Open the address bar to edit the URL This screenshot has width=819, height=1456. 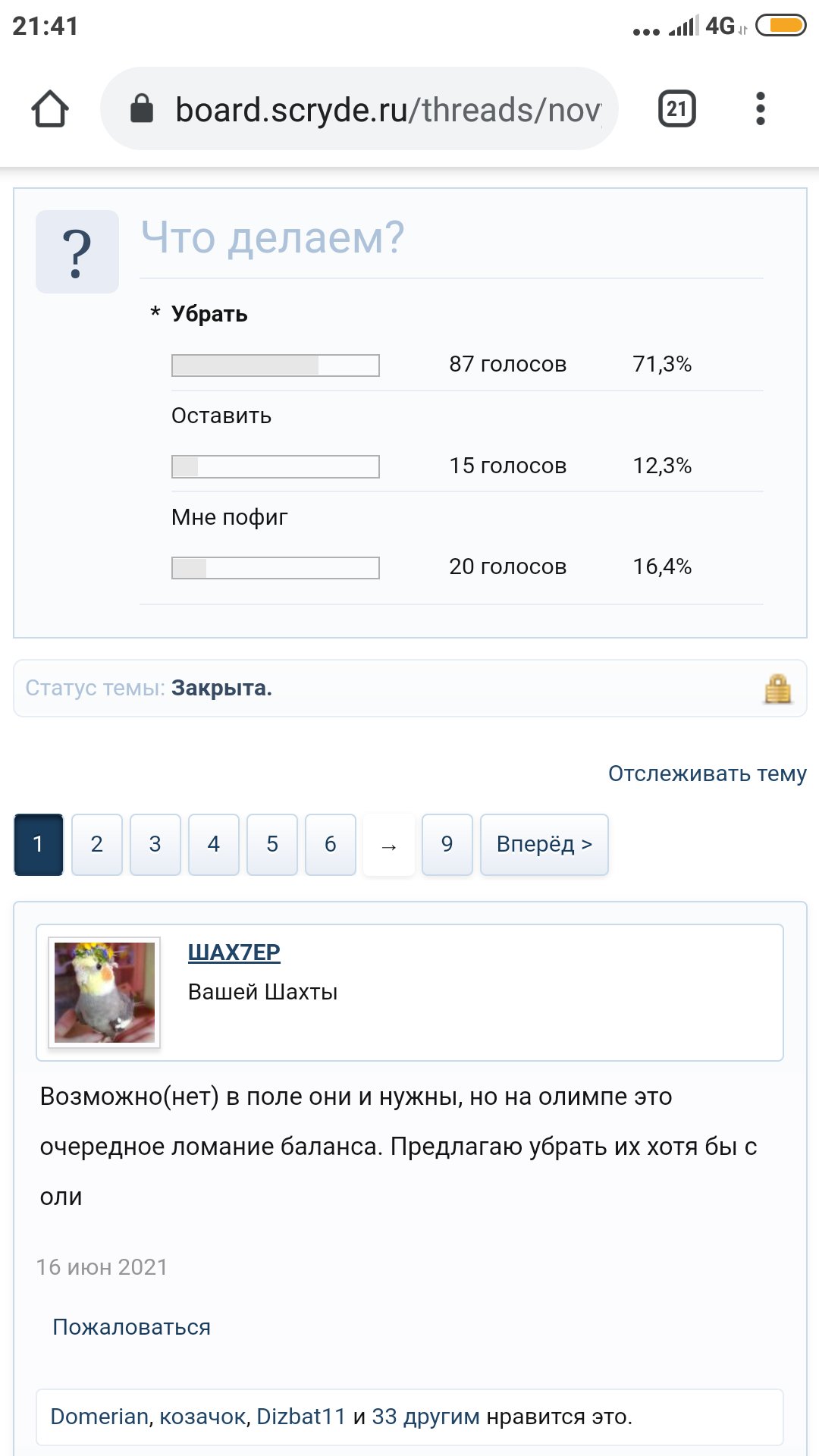(x=379, y=108)
